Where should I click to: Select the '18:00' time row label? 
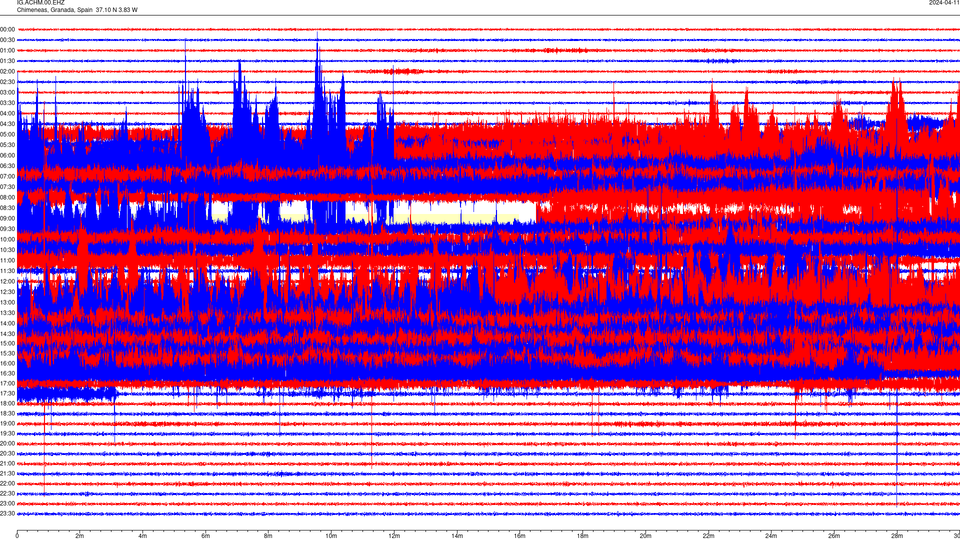click(x=7, y=403)
